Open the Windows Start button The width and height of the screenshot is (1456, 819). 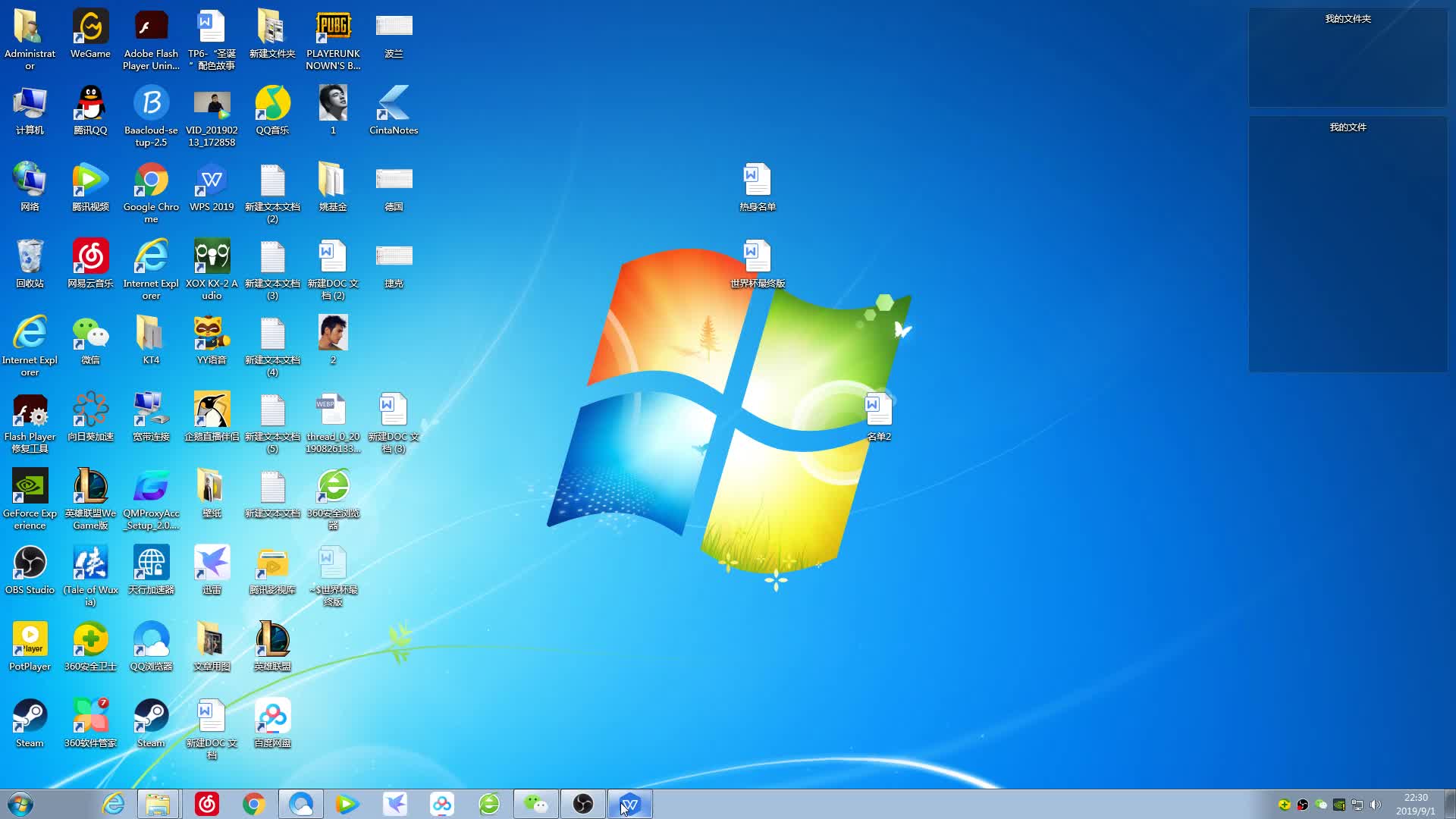tap(20, 804)
